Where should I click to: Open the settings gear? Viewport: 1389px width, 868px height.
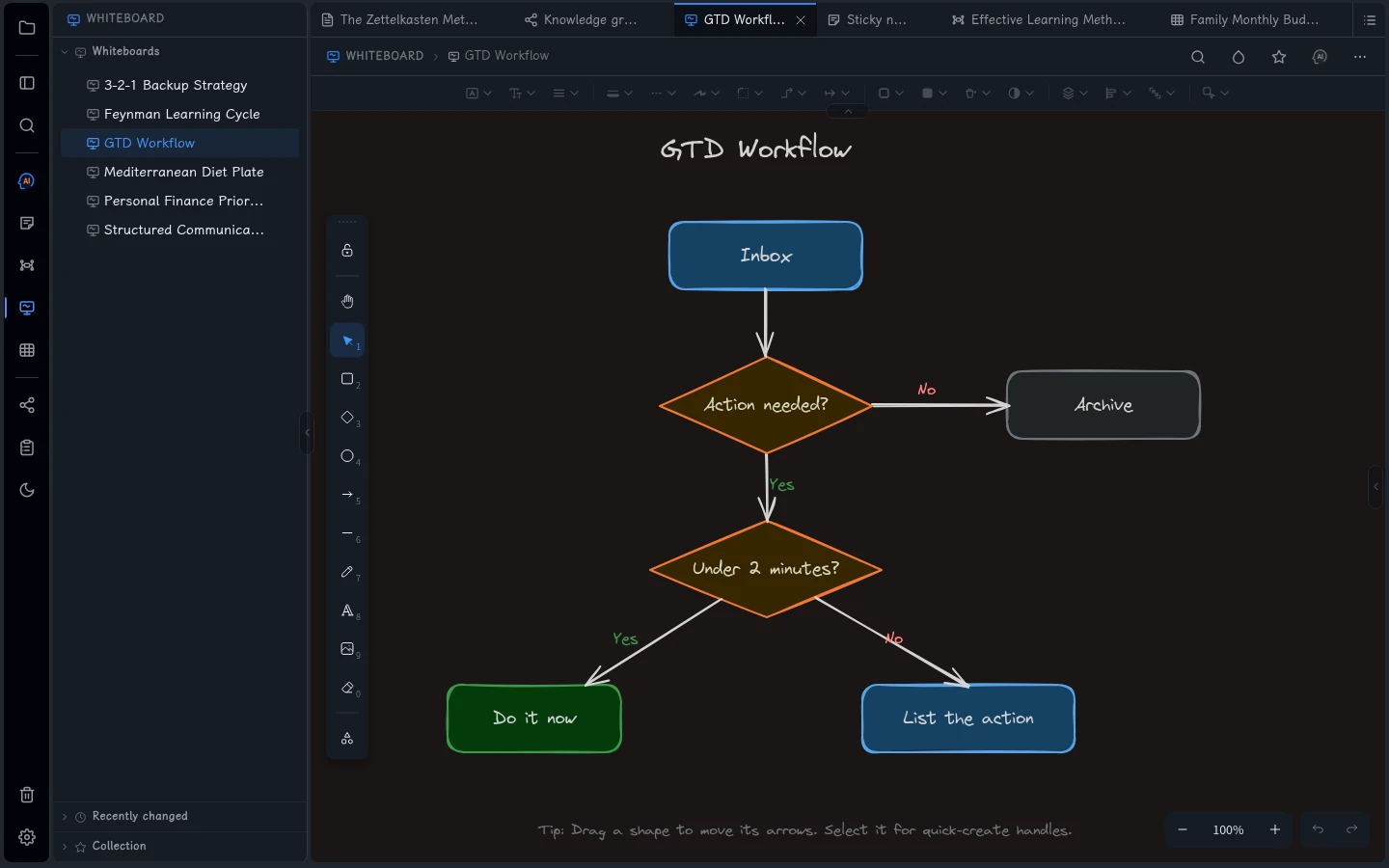pos(27,837)
